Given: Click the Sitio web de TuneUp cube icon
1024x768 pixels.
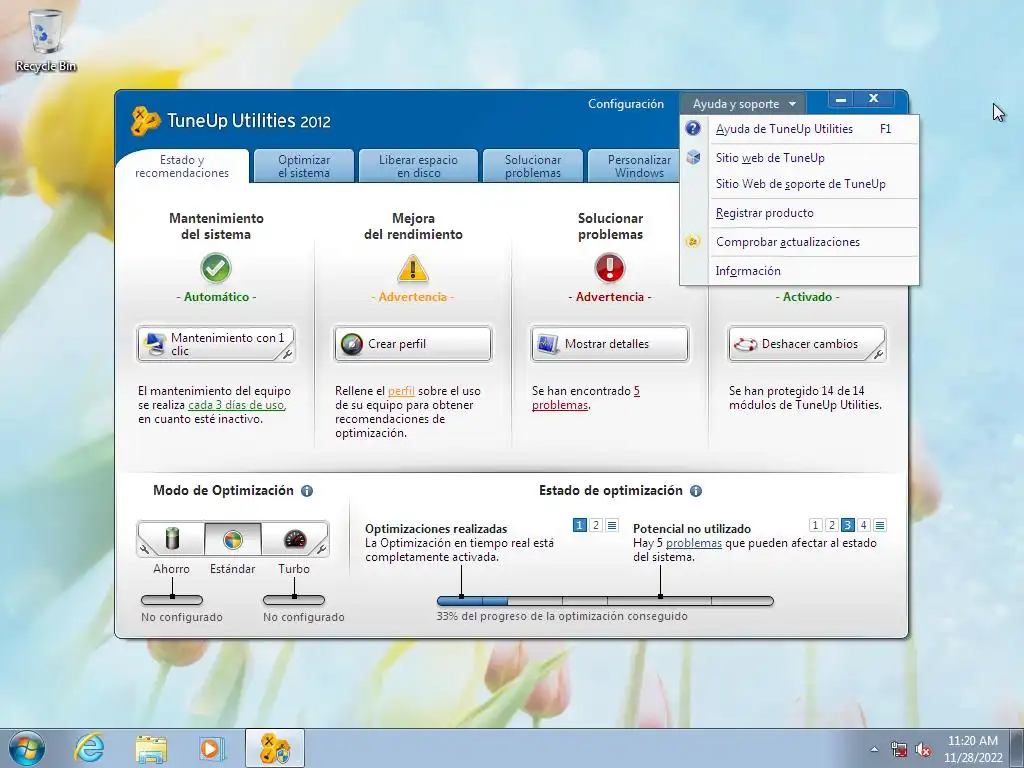Looking at the screenshot, I should coord(693,157).
